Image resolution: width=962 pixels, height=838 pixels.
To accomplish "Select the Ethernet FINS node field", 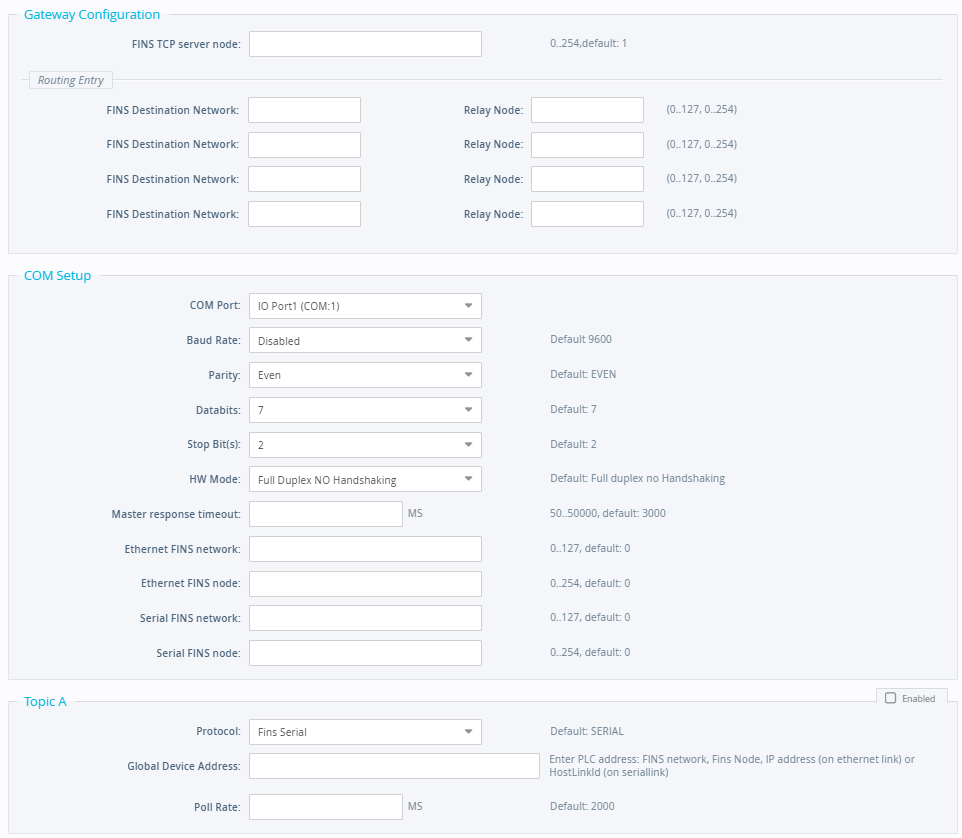I will [x=365, y=583].
